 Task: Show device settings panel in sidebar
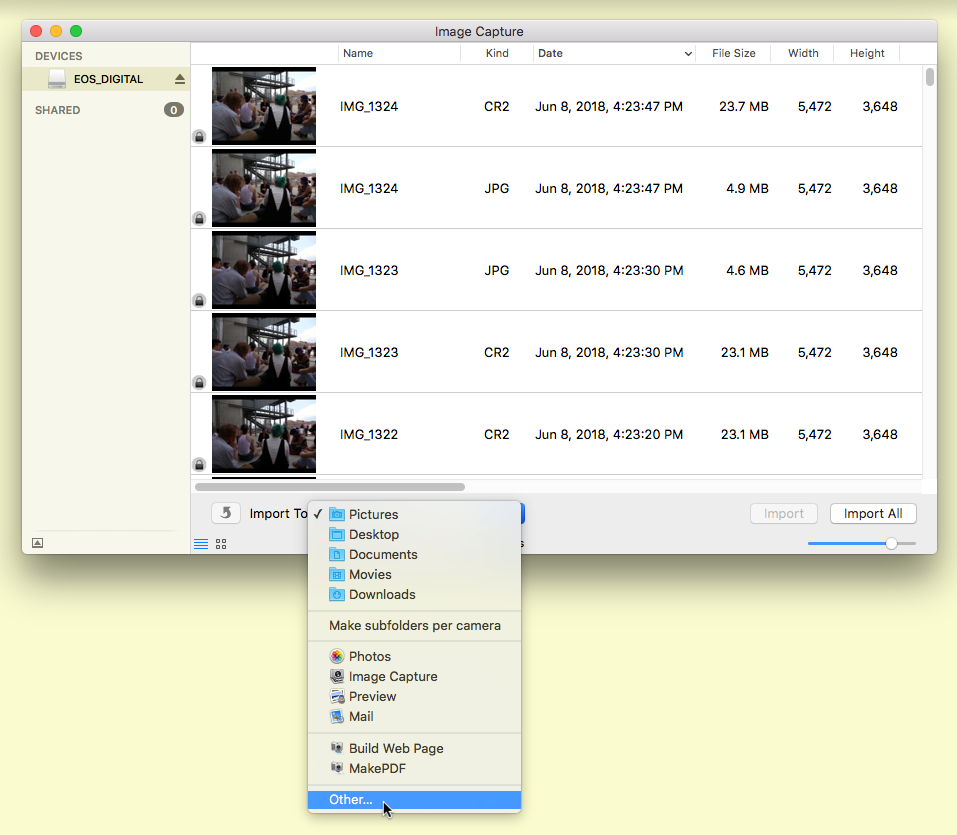click(x=38, y=543)
